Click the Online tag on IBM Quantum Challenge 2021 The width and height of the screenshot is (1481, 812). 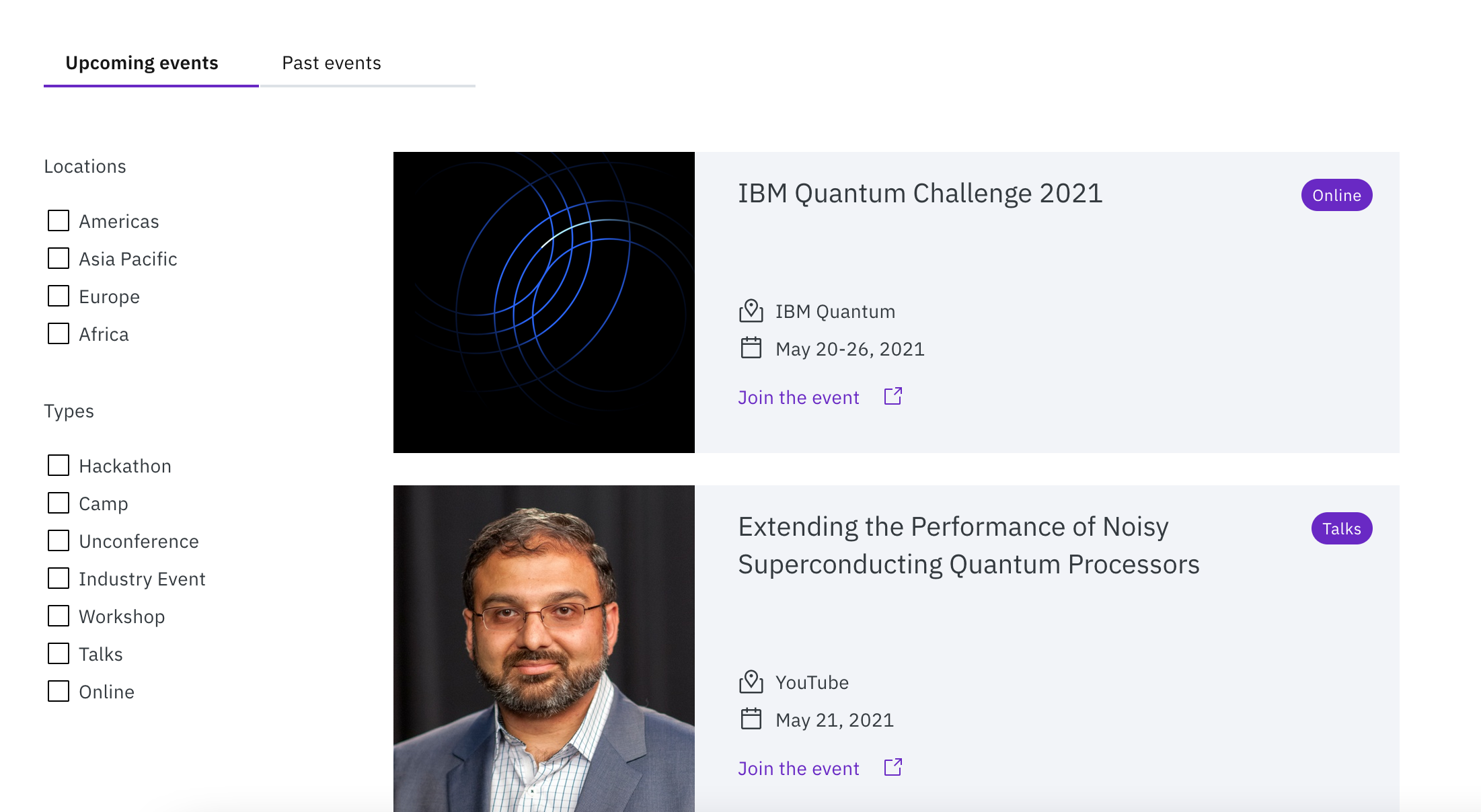(x=1336, y=195)
